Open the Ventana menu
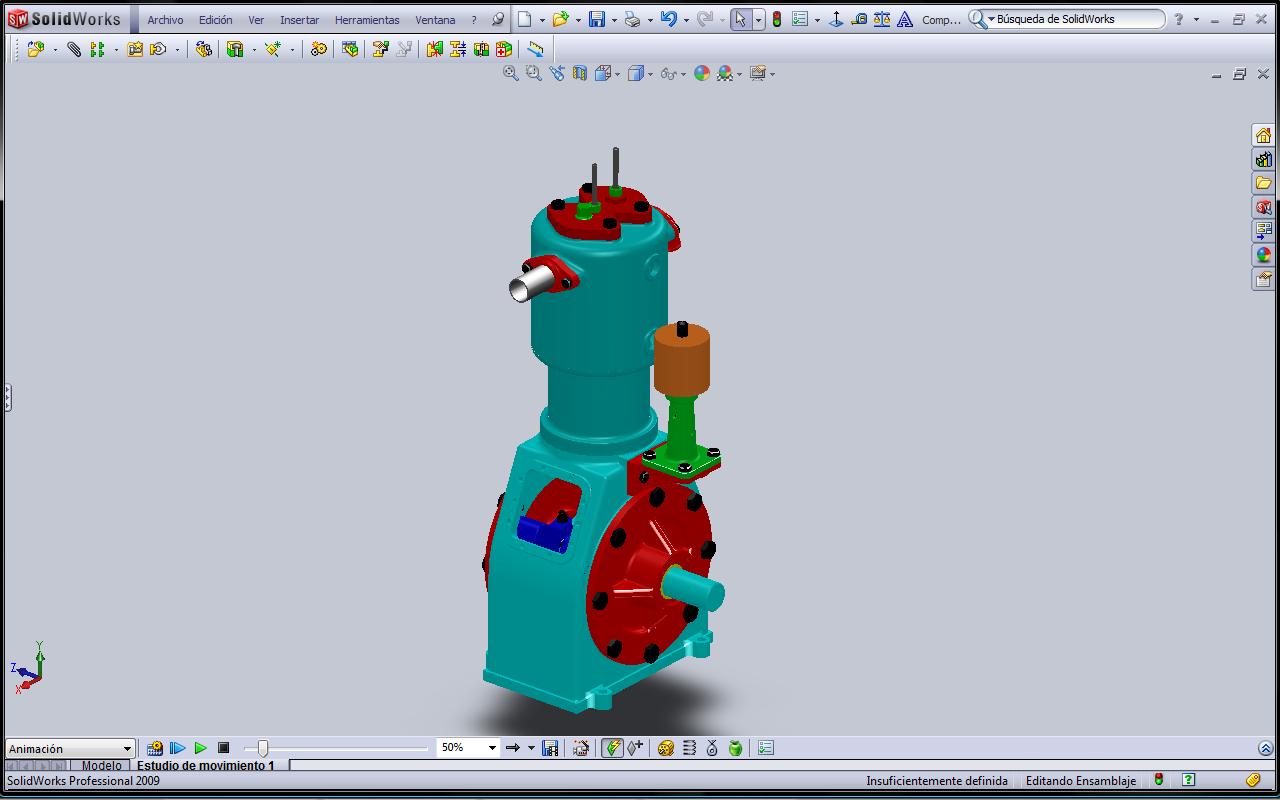This screenshot has height=800, width=1280. pos(435,19)
